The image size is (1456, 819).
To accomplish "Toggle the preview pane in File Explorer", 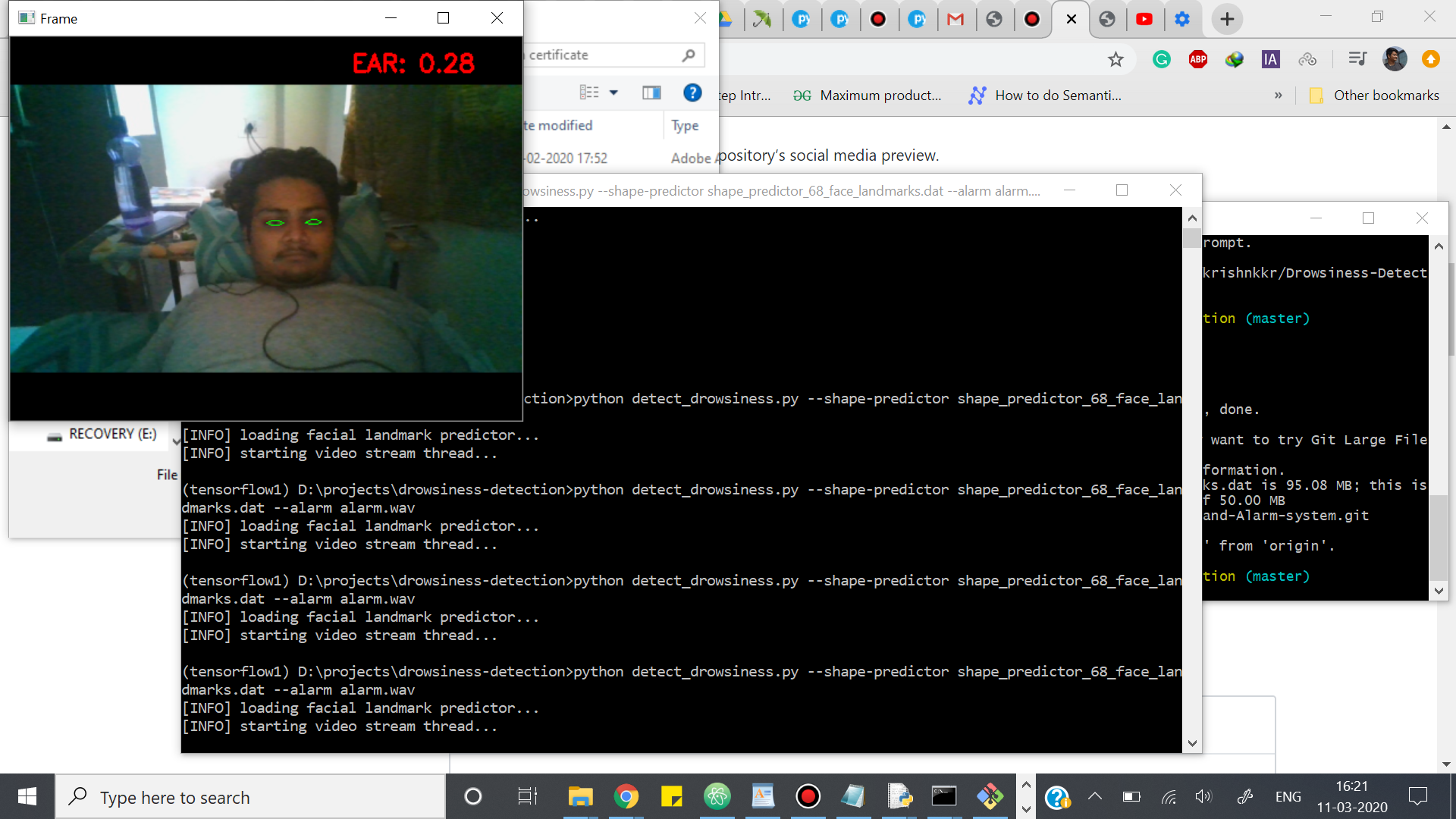I will (x=651, y=93).
